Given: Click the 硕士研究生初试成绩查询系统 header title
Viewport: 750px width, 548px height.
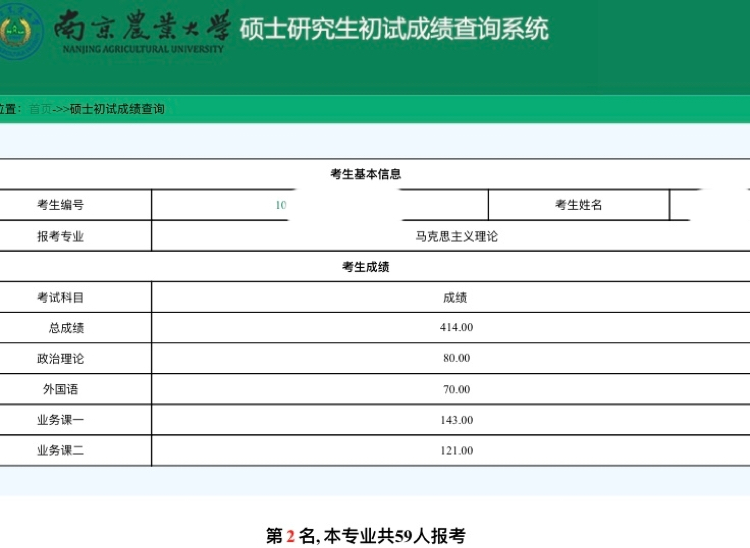Looking at the screenshot, I should [394, 29].
